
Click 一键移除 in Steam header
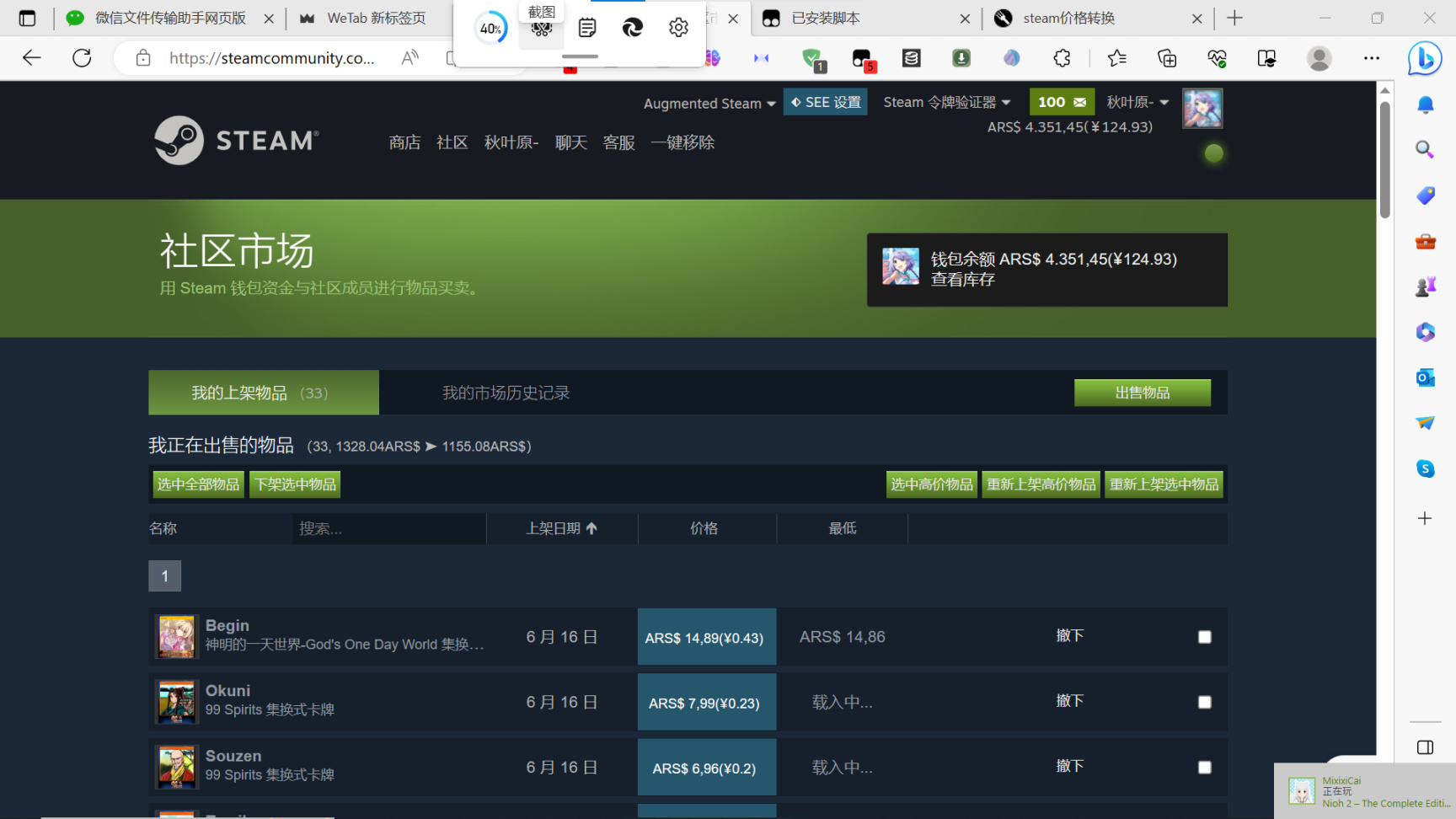click(x=682, y=142)
